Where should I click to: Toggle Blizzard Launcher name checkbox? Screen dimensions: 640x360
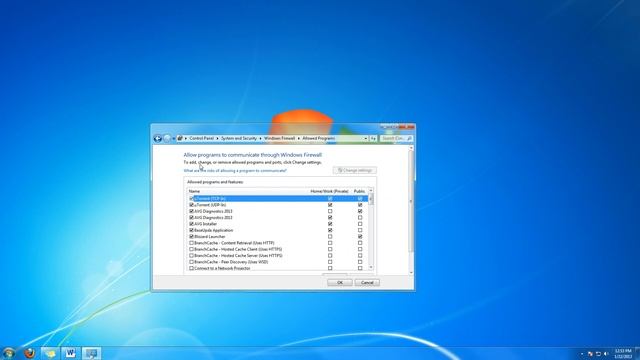point(191,237)
